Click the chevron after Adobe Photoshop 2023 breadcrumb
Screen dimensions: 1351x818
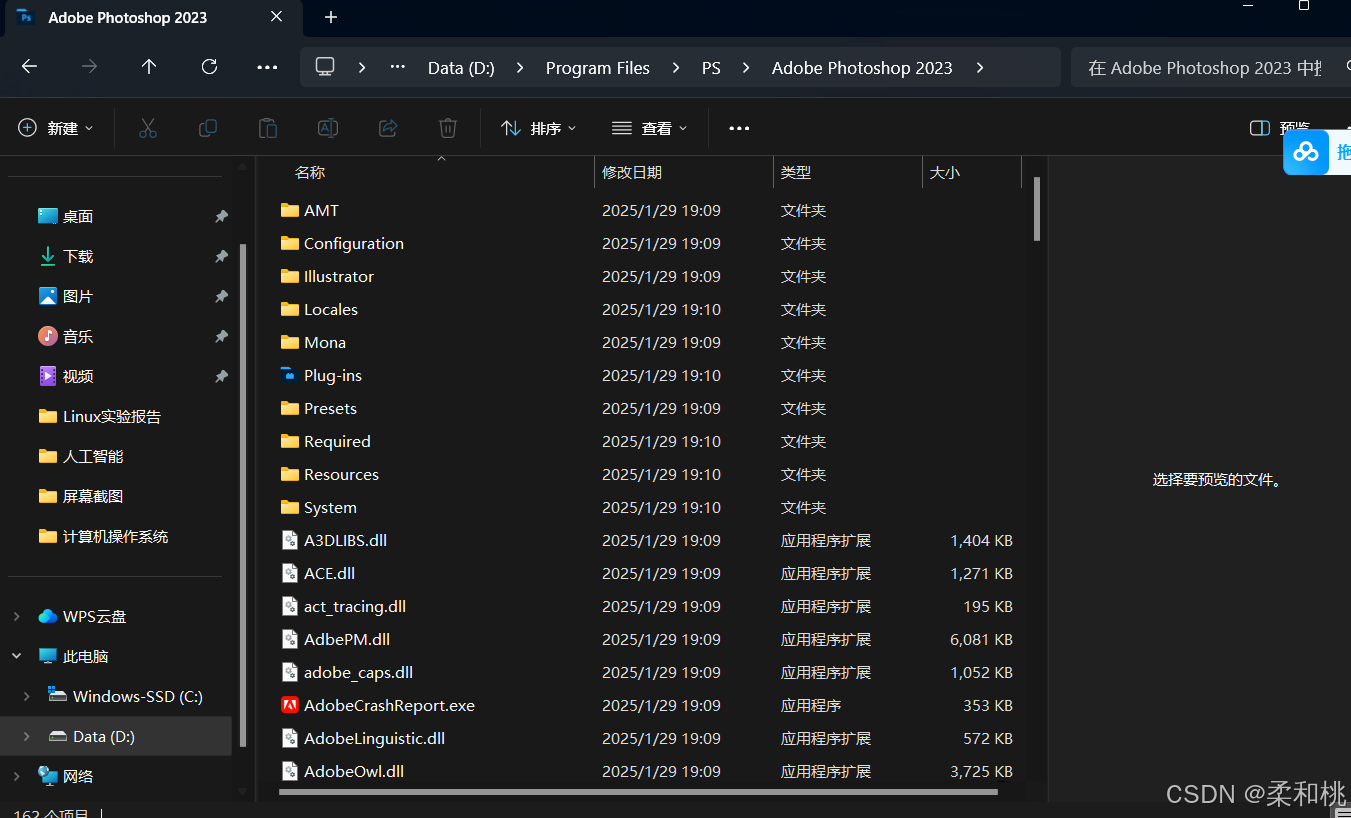pyautogui.click(x=980, y=67)
